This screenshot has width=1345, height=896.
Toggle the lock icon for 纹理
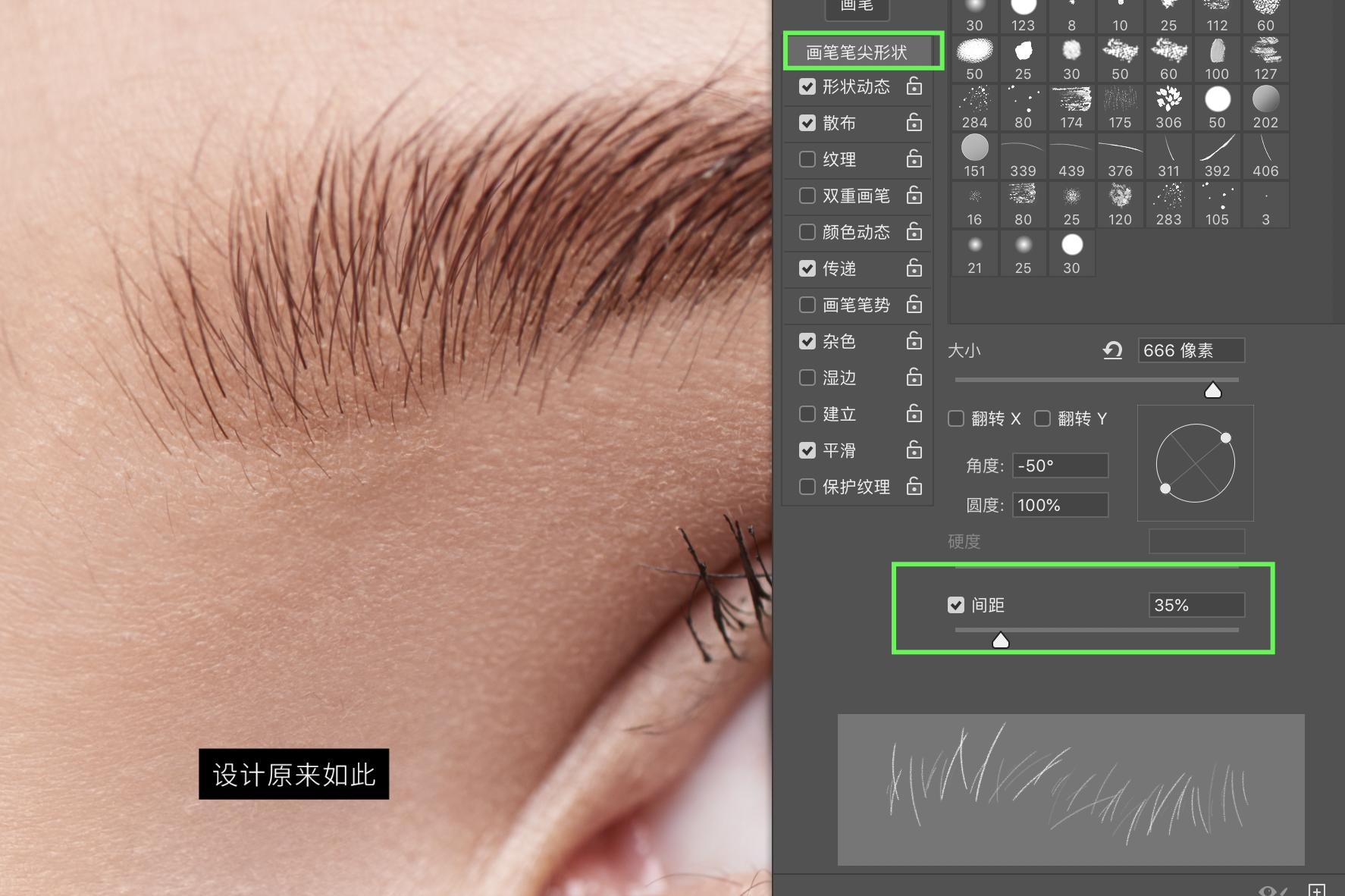(x=914, y=158)
